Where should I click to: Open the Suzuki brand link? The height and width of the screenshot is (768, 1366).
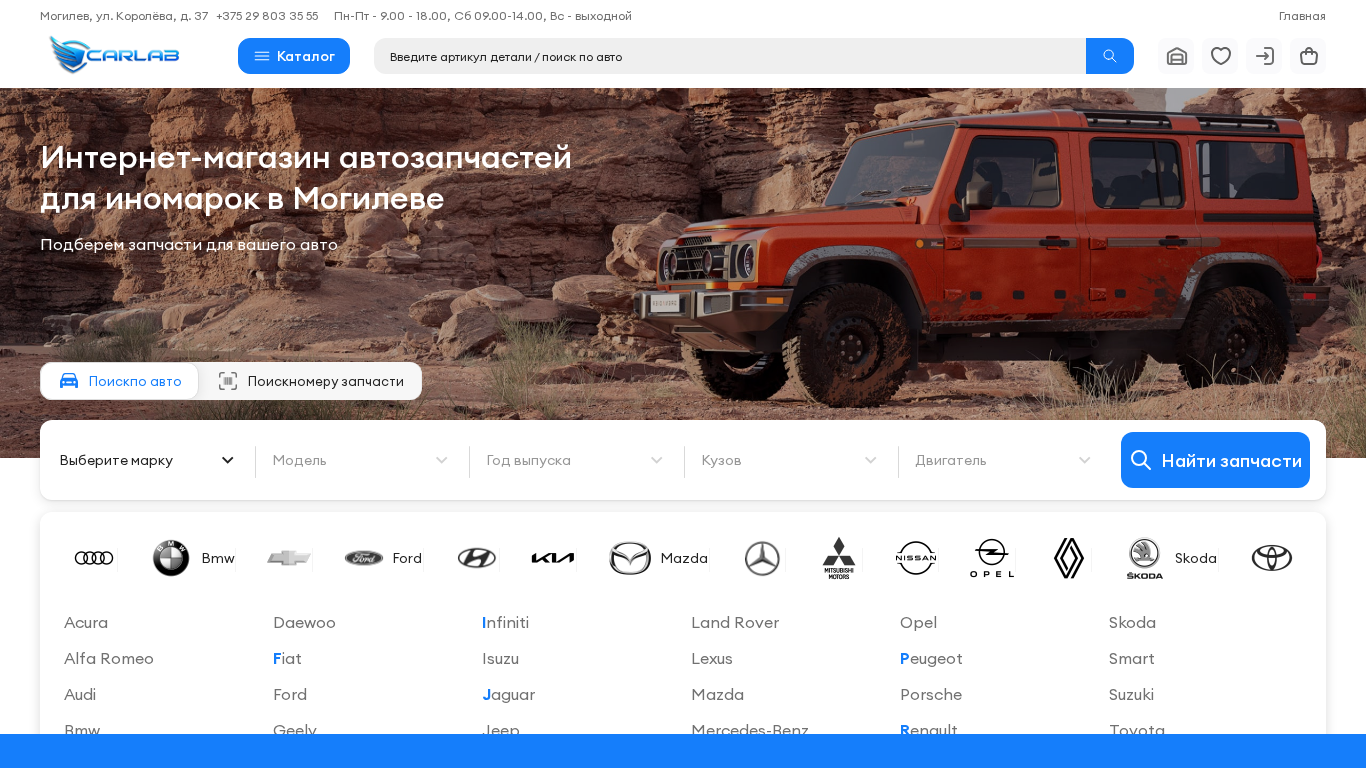point(1131,694)
